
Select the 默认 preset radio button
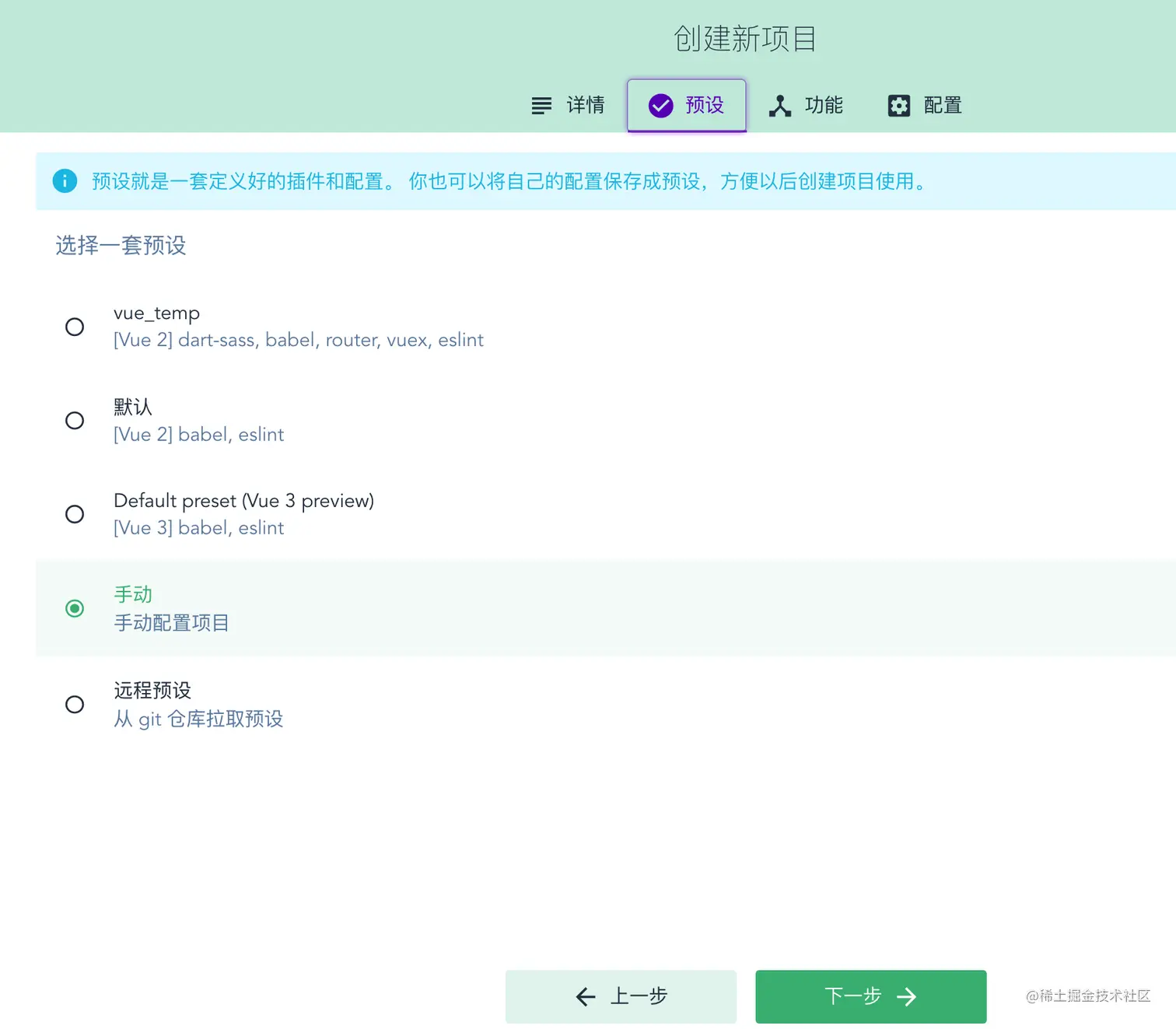[x=75, y=421]
